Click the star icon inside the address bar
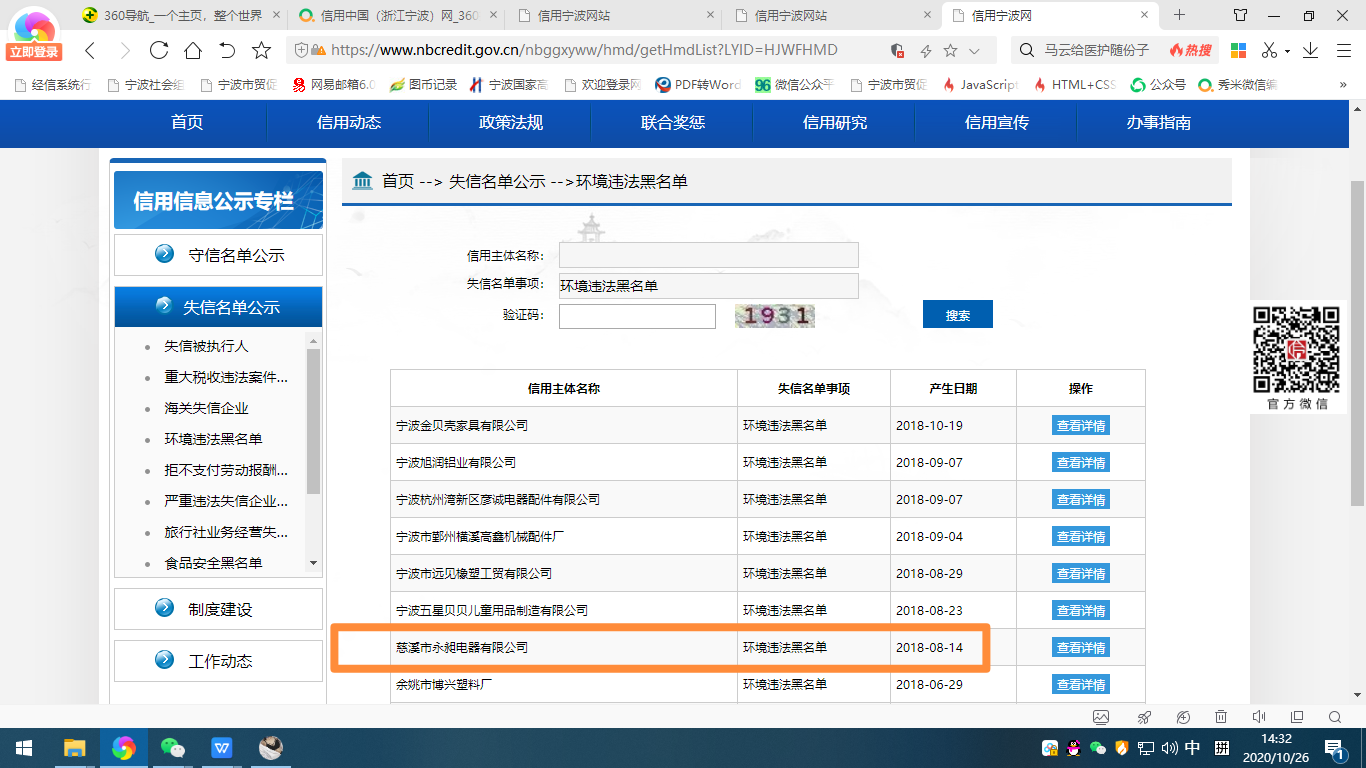Screen dimensions: 1366x768 pos(950,50)
